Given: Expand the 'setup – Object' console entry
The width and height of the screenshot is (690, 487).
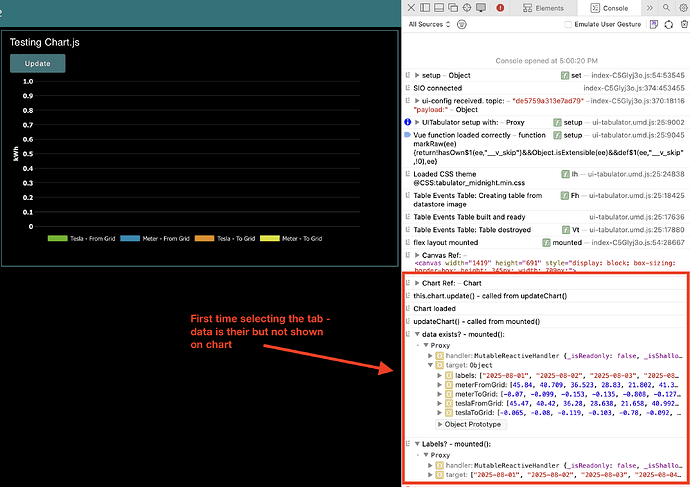Looking at the screenshot, I should coord(417,75).
